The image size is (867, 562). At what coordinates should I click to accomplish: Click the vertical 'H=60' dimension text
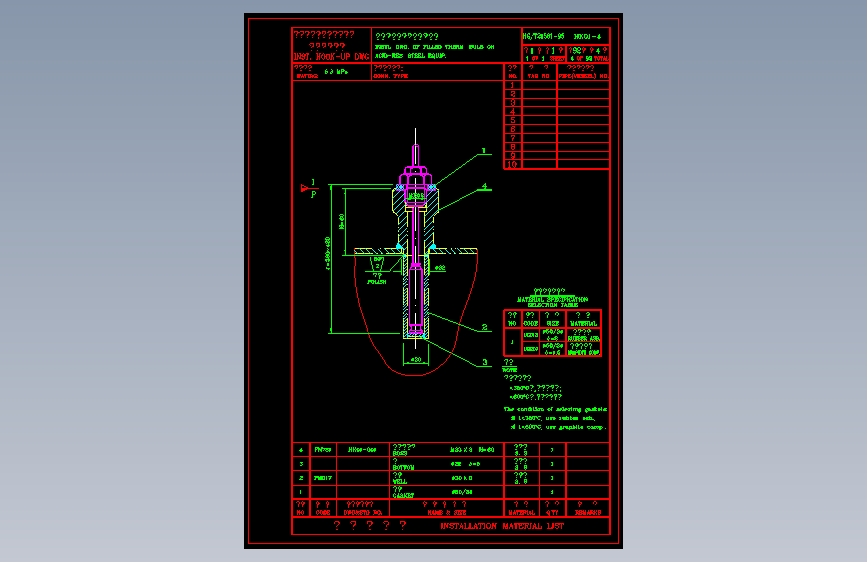click(x=342, y=221)
